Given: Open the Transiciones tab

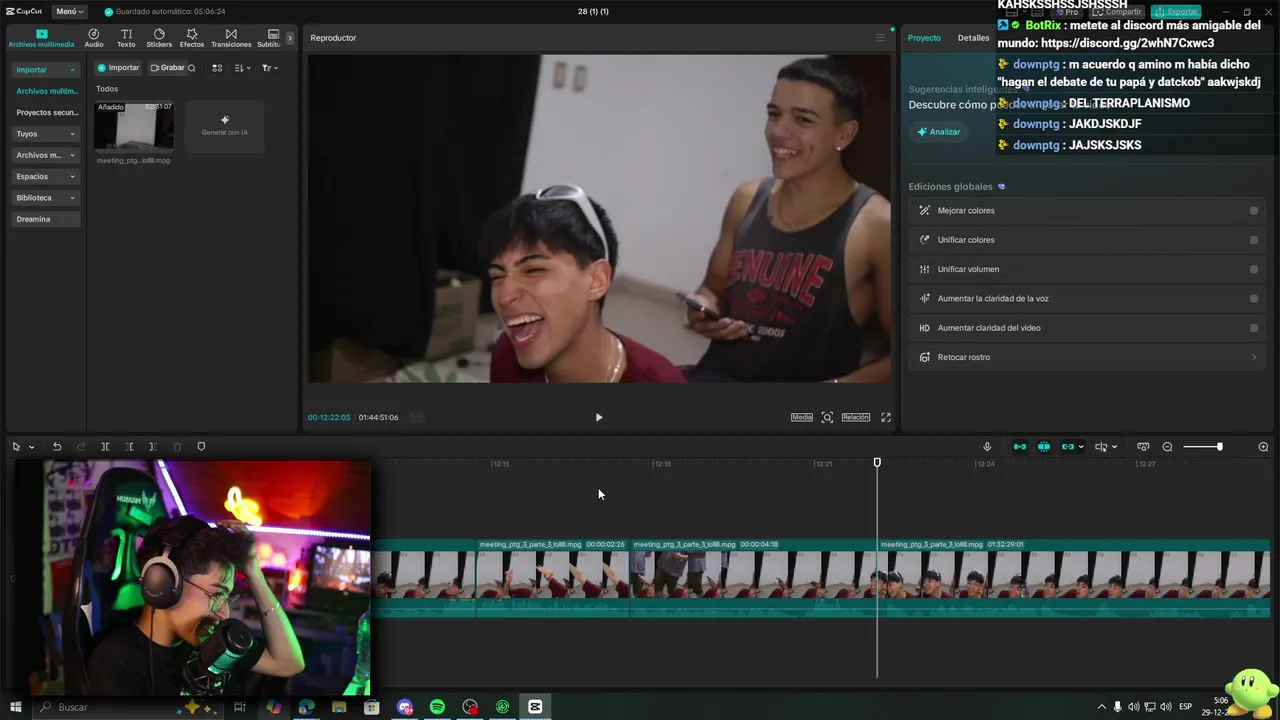Looking at the screenshot, I should click(231, 38).
